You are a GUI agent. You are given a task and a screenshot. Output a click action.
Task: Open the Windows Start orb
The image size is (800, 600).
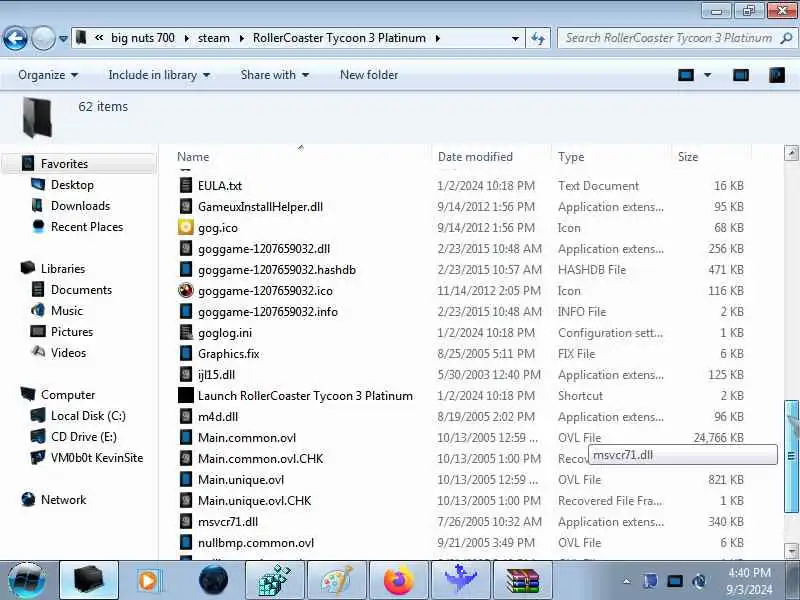tap(27, 580)
